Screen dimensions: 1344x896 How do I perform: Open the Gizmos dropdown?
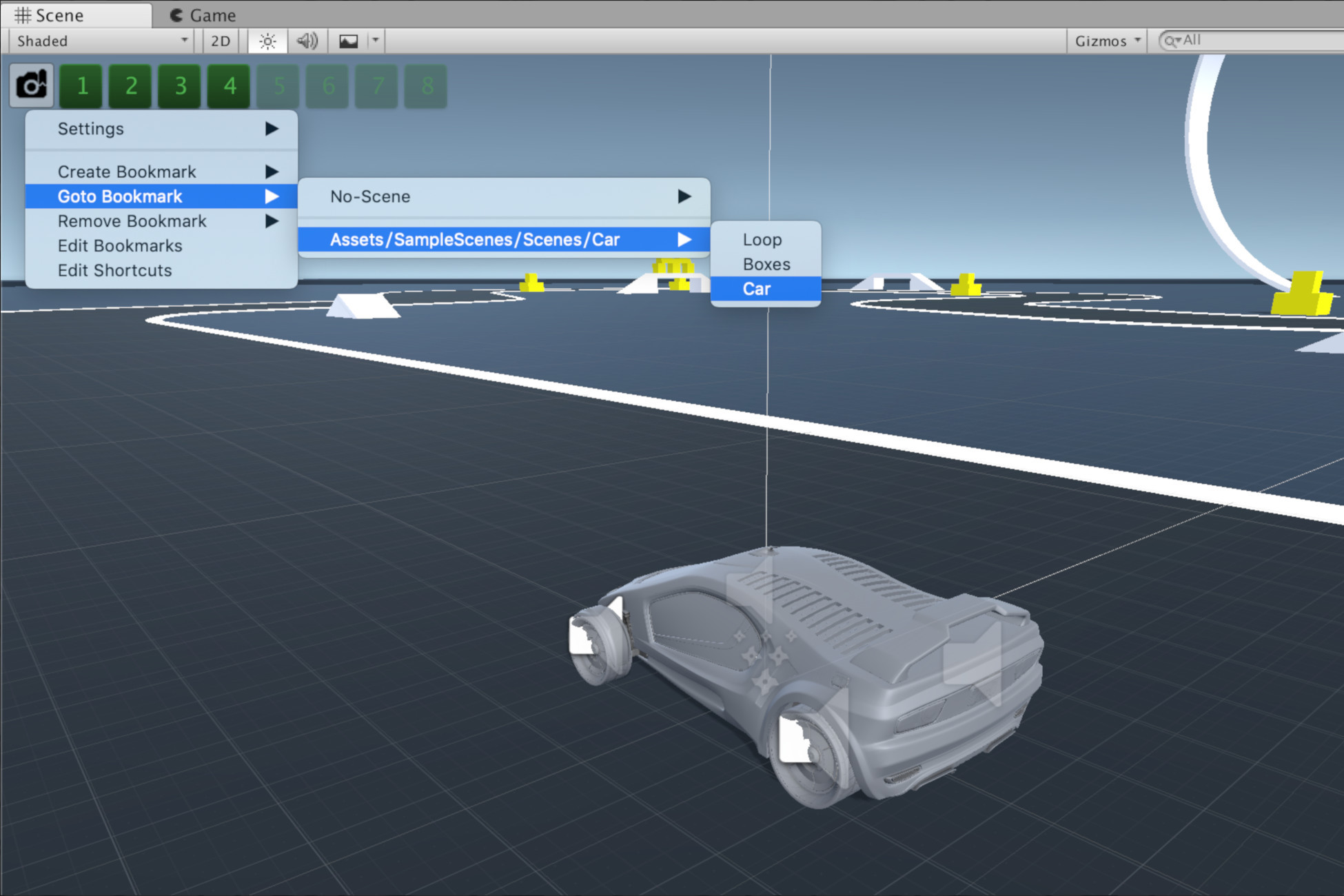(x=1107, y=41)
